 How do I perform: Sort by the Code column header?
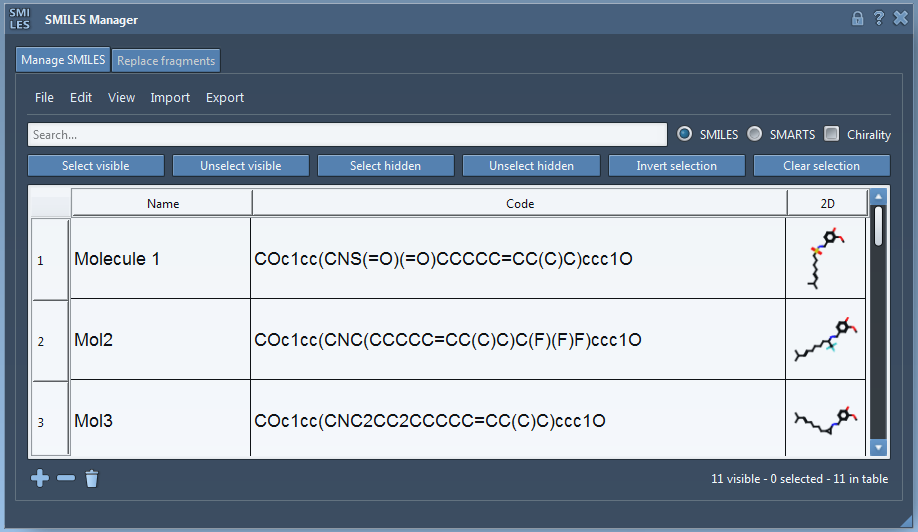[520, 203]
